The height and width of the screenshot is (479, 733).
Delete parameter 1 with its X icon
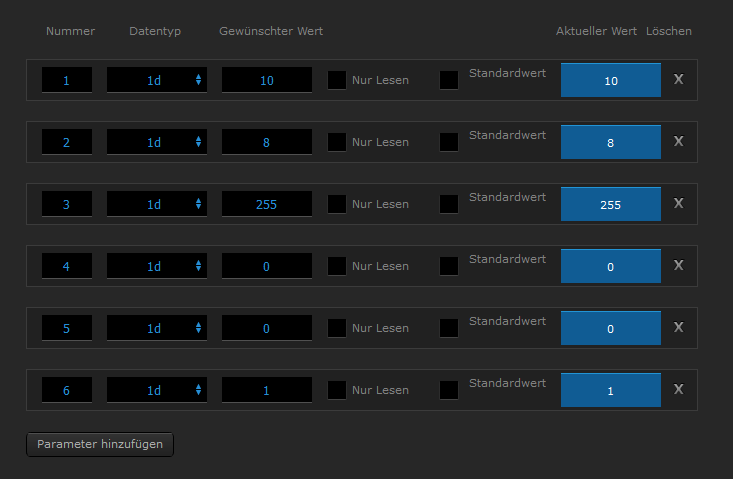click(x=678, y=80)
